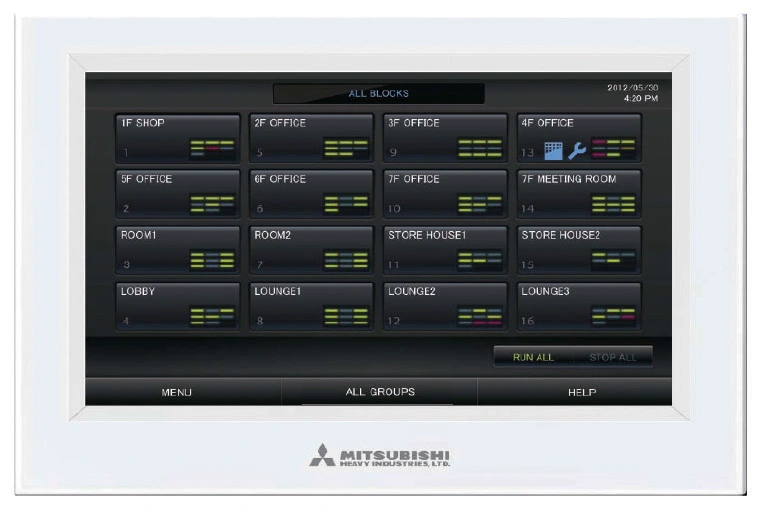This screenshot has height=509, width=762.
Task: Click the status bars indicator in 4F OFFICE
Action: [x=613, y=148]
